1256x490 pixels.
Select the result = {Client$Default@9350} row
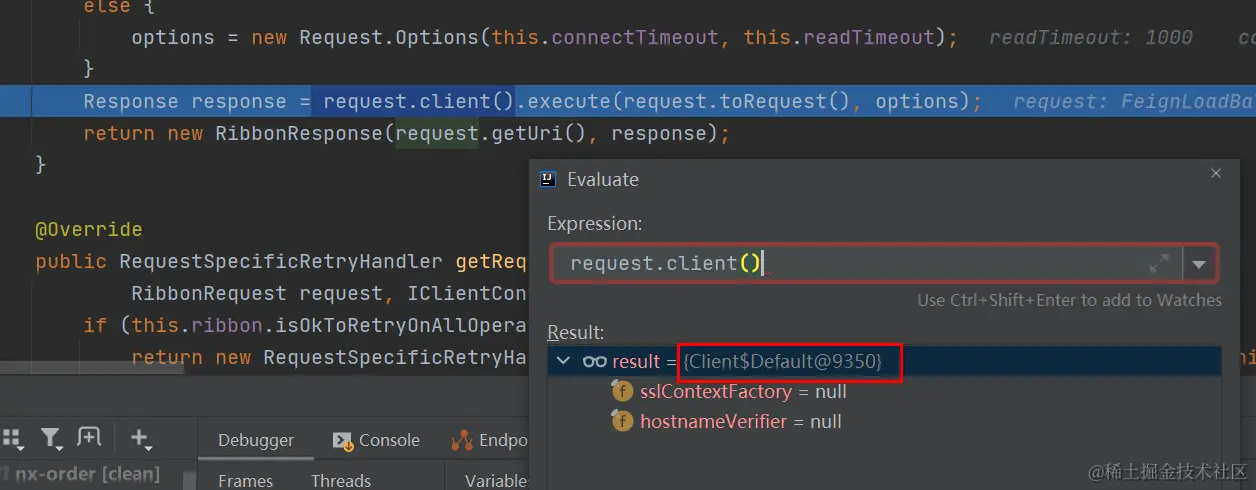pos(884,362)
